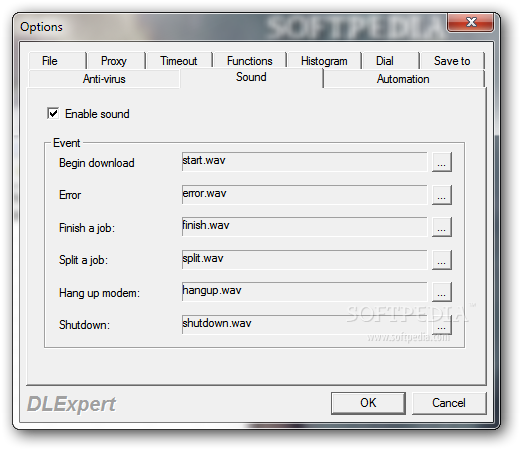Open the Timeout tab
The width and height of the screenshot is (521, 450).
coord(179,61)
